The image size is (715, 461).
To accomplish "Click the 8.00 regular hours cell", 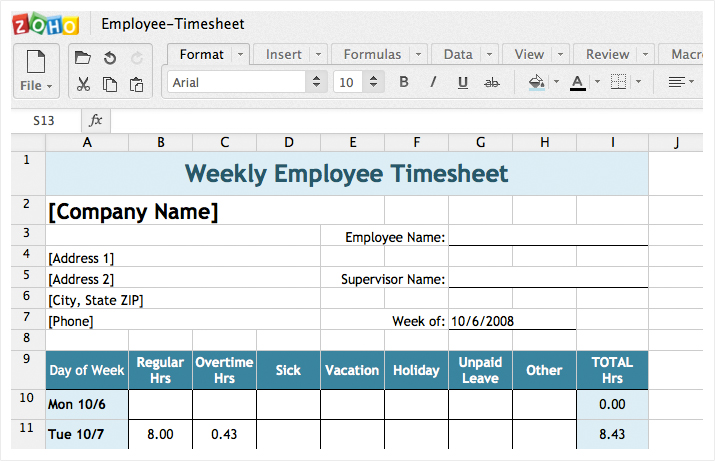I will pyautogui.click(x=161, y=434).
